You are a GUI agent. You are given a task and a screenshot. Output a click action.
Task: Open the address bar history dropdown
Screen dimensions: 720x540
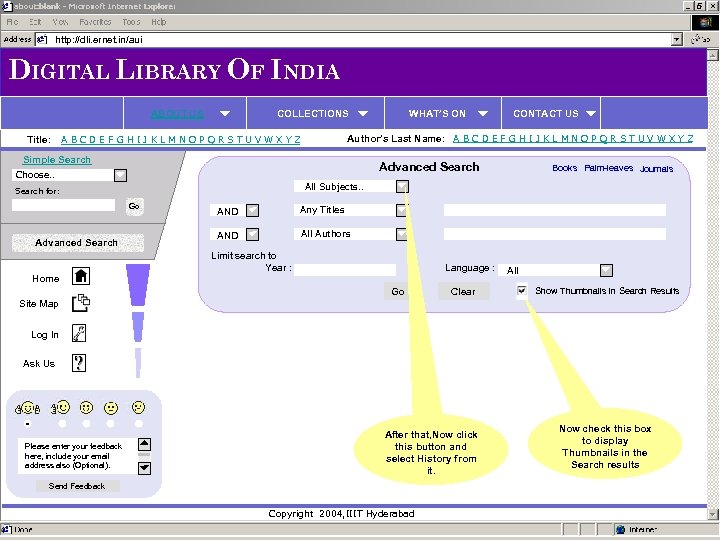coord(676,39)
